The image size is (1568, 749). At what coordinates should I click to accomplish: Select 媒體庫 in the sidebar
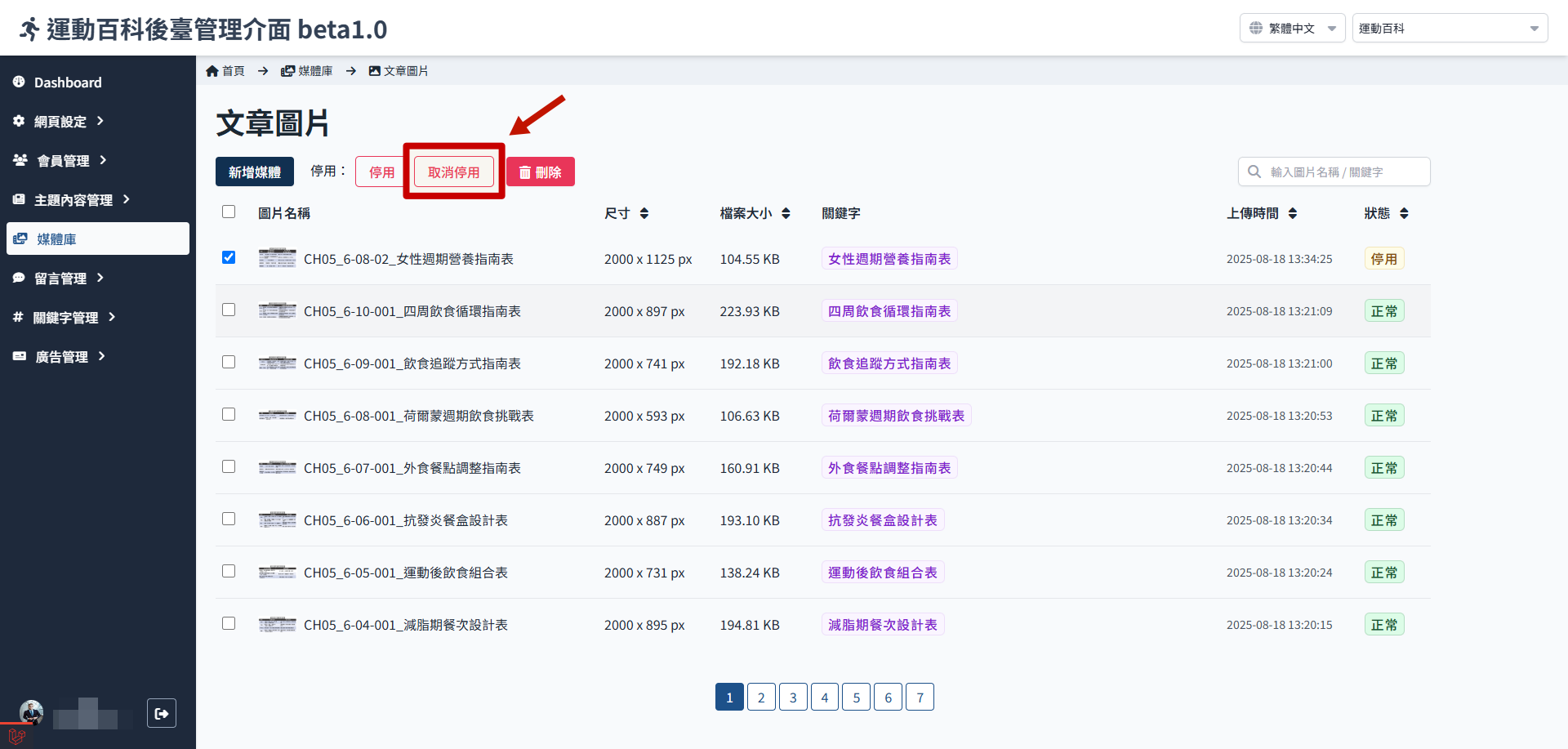tap(98, 239)
